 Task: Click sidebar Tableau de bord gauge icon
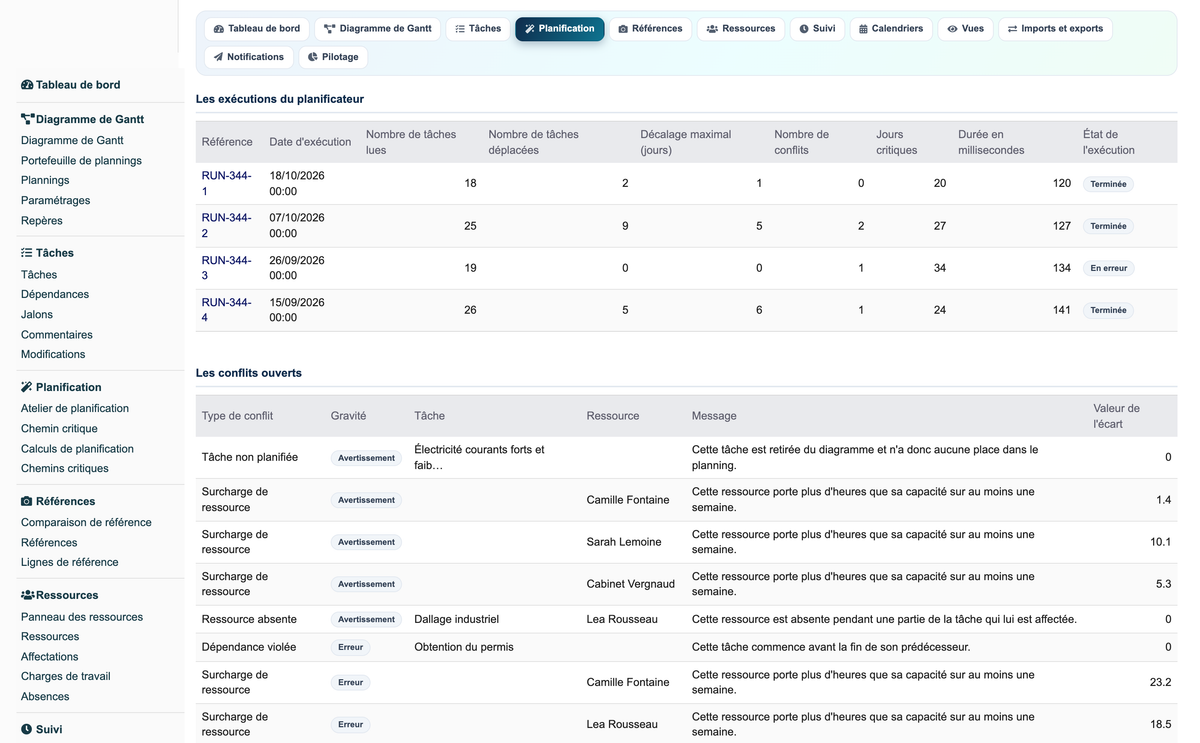pos(27,85)
